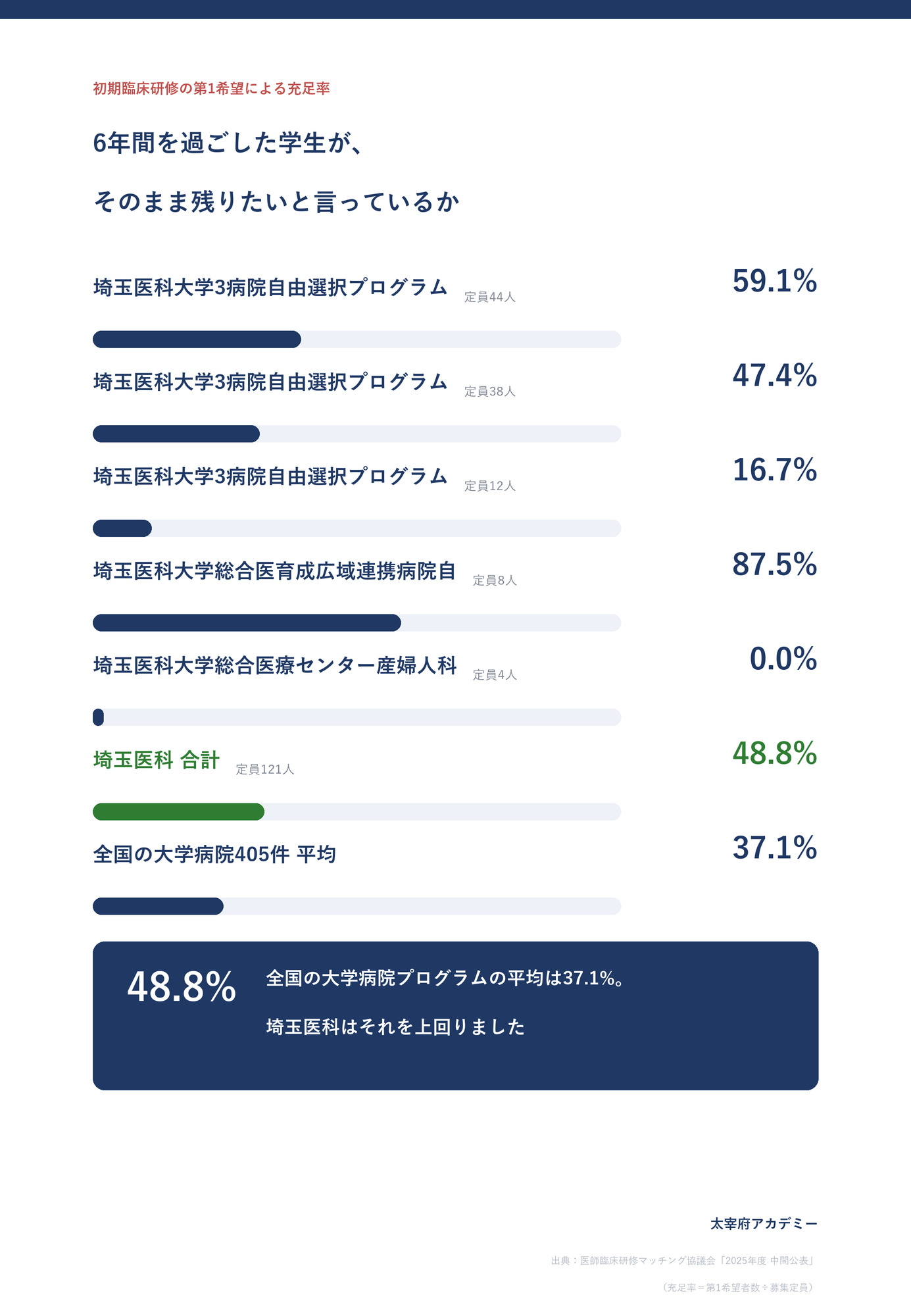Select the progress bar for 定員38人 program

(x=357, y=434)
